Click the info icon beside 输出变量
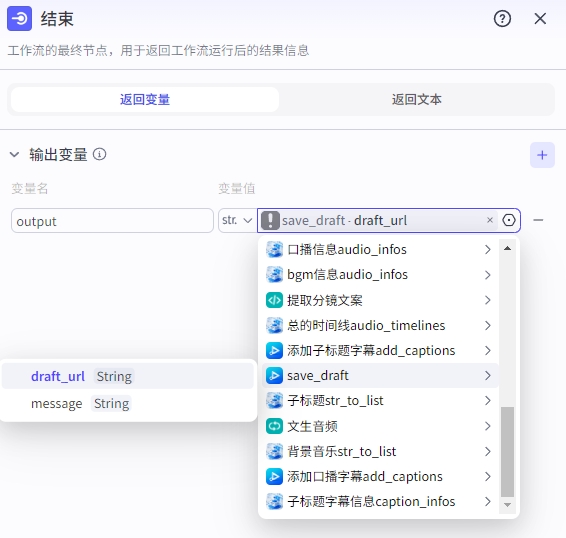Image resolution: width=566 pixels, height=538 pixels. pyautogui.click(x=100, y=155)
